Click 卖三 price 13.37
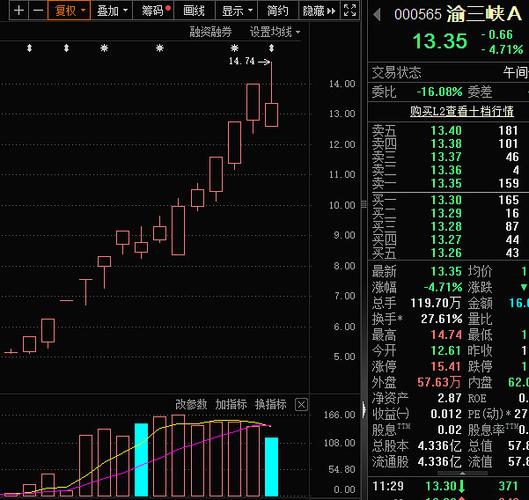The image size is (529, 500). tap(446, 157)
